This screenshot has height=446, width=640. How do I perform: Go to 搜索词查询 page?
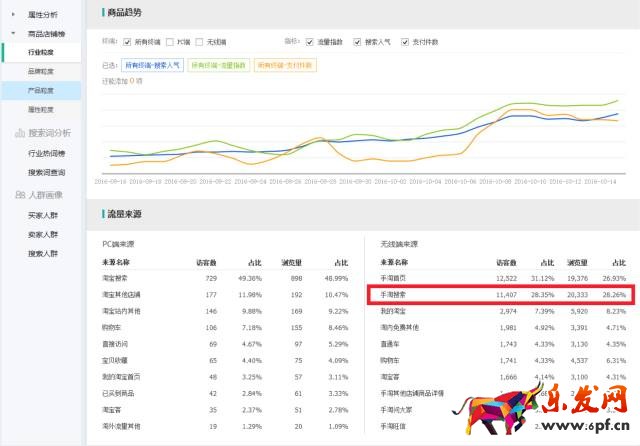(46, 172)
